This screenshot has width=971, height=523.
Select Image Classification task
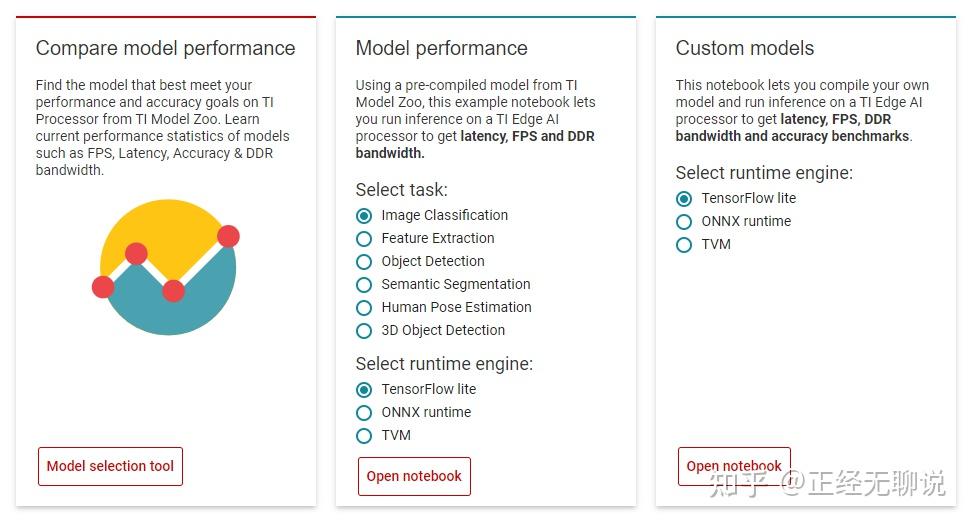[364, 216]
